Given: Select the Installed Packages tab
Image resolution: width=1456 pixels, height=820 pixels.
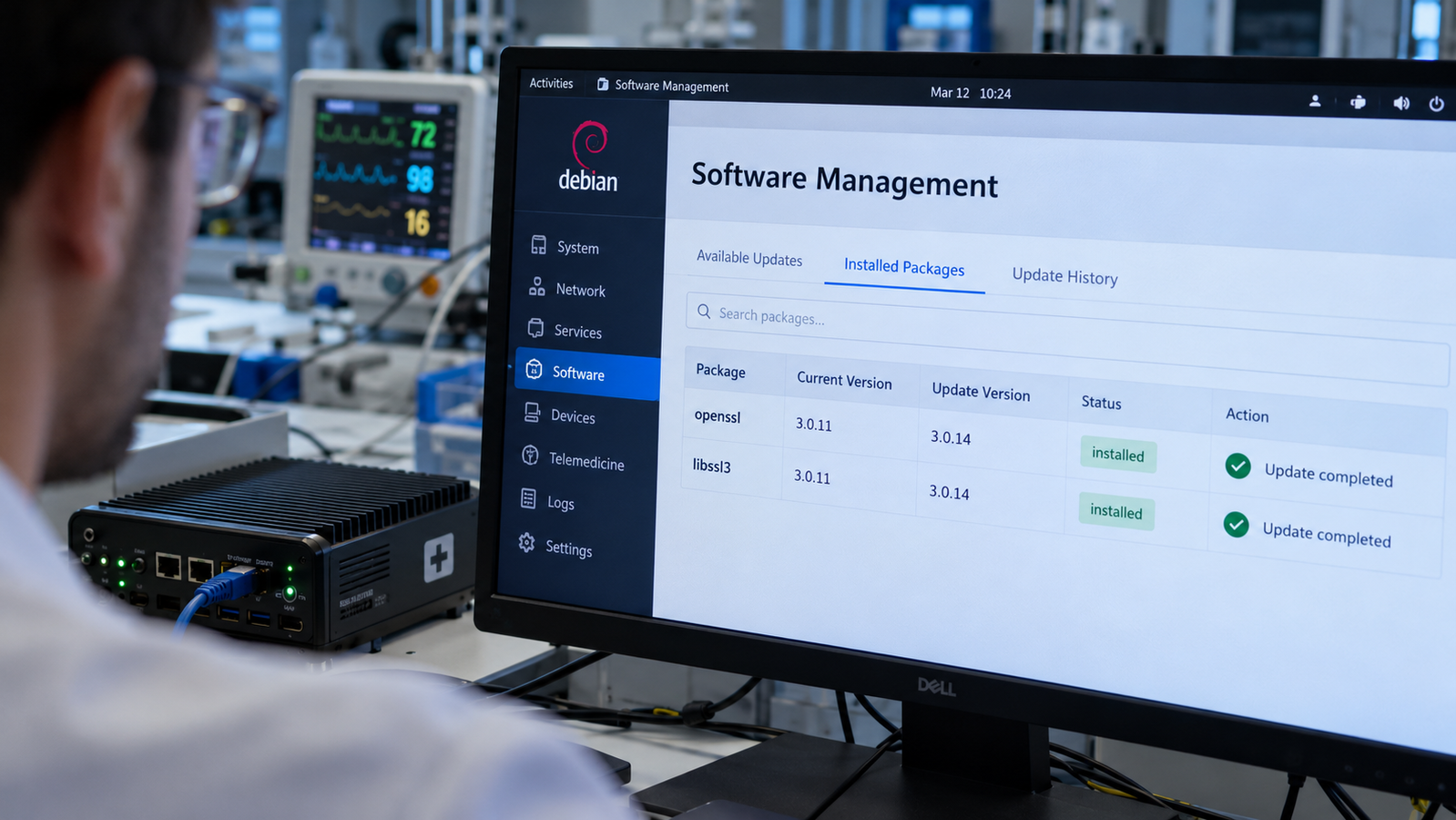Looking at the screenshot, I should pyautogui.click(x=904, y=266).
